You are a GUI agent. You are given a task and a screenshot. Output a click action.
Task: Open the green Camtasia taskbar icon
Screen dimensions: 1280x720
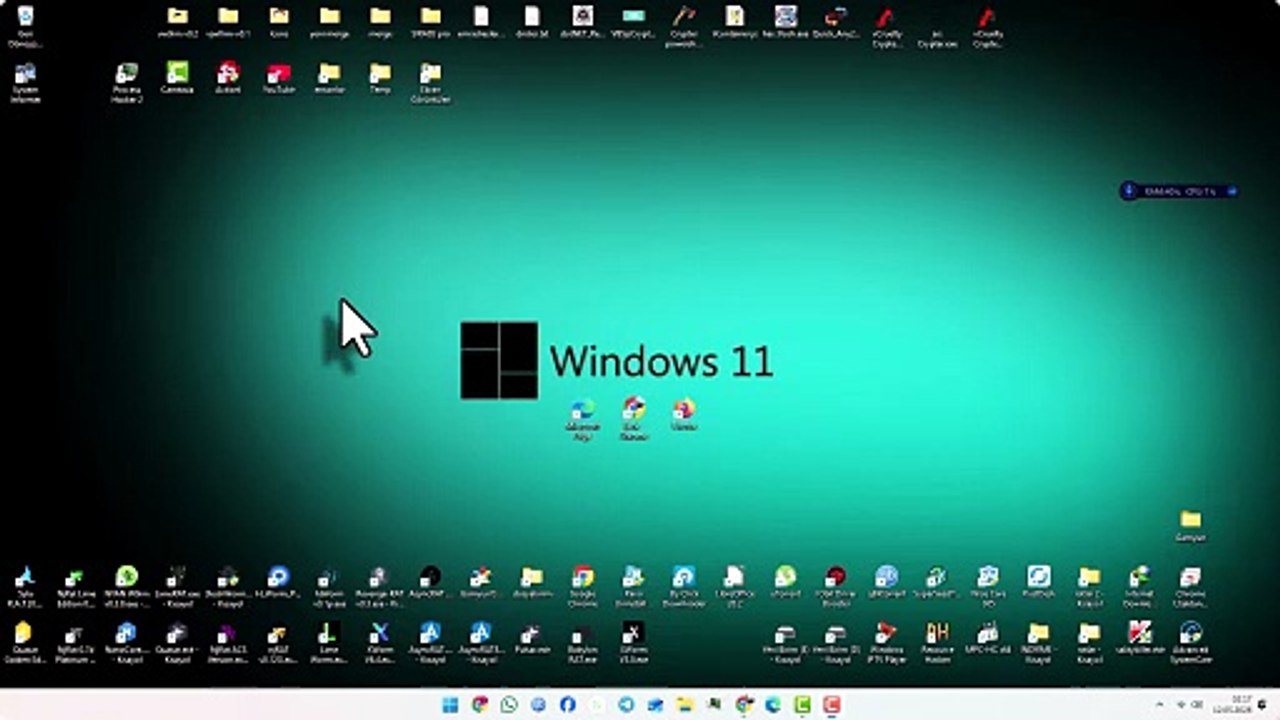point(802,705)
